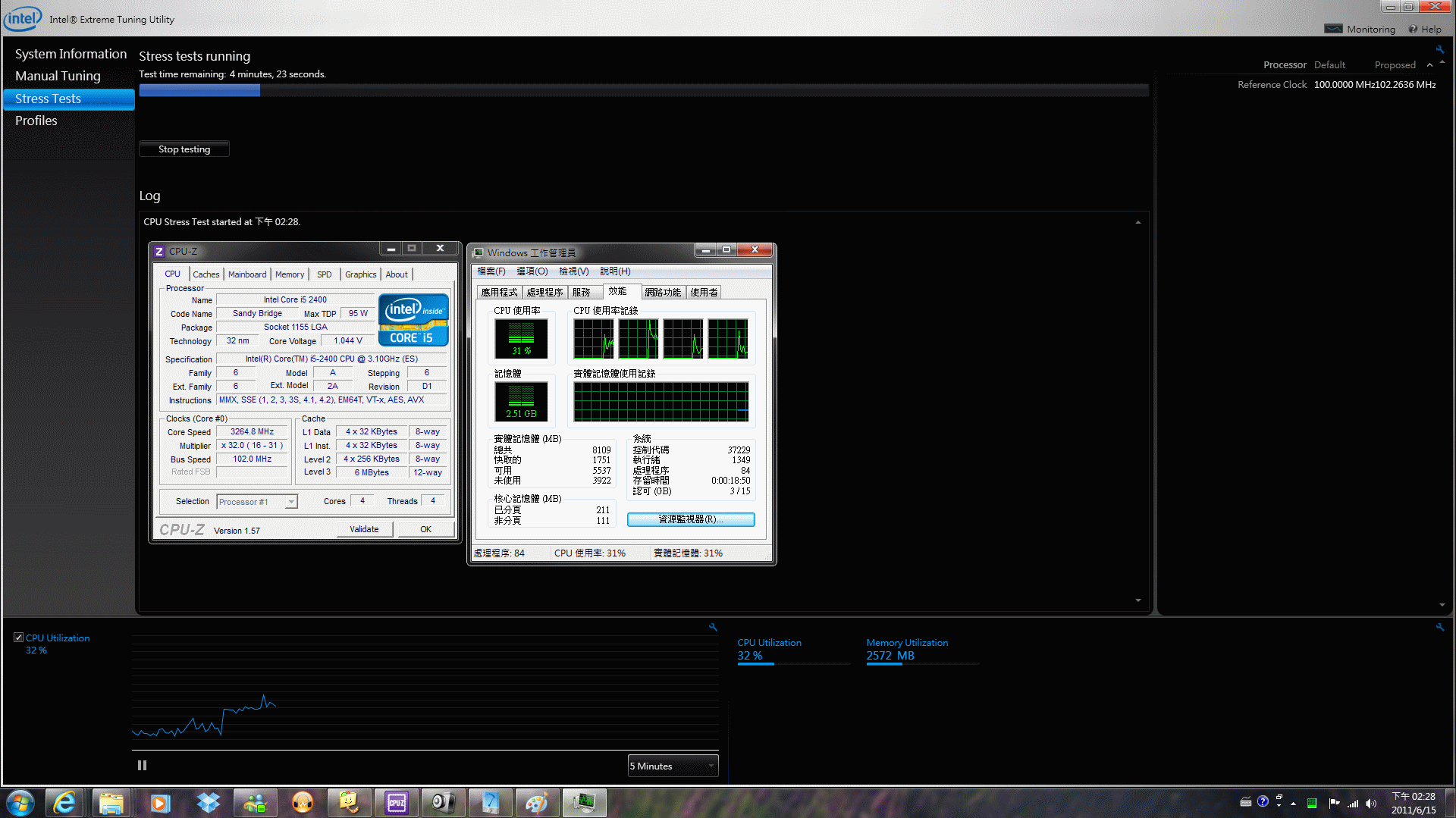1456x818 pixels.
Task: Select Manual Tuning in sidebar
Action: 58,76
